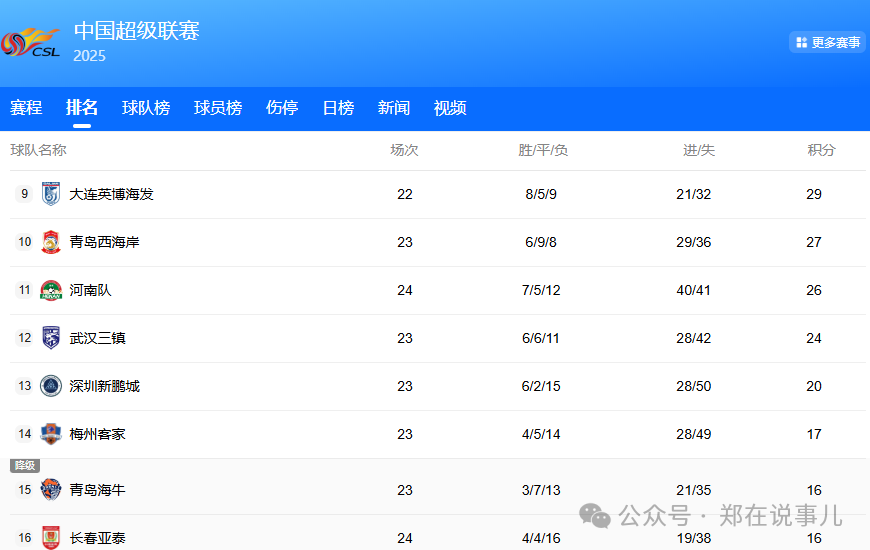The image size is (870, 550).
Task: Click the 积分 column header
Action: pos(821,150)
